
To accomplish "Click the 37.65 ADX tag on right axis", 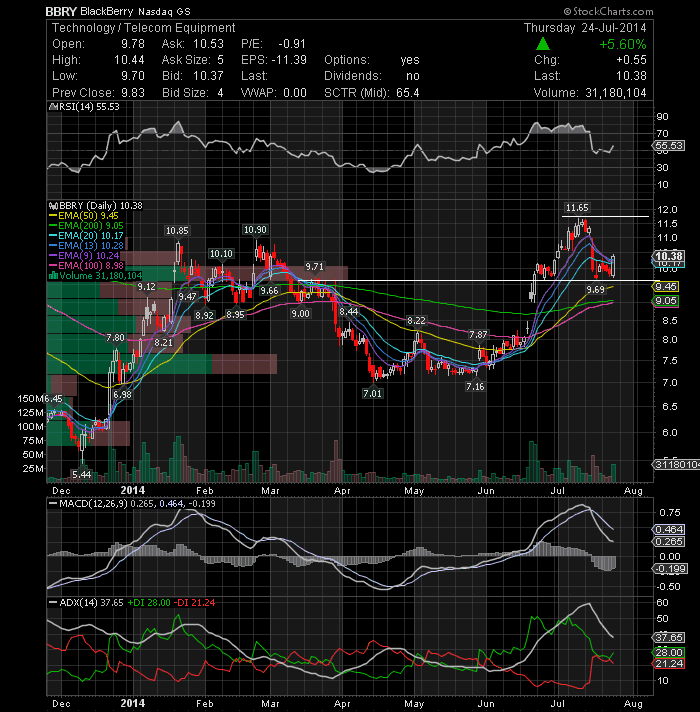I will tap(669, 638).
